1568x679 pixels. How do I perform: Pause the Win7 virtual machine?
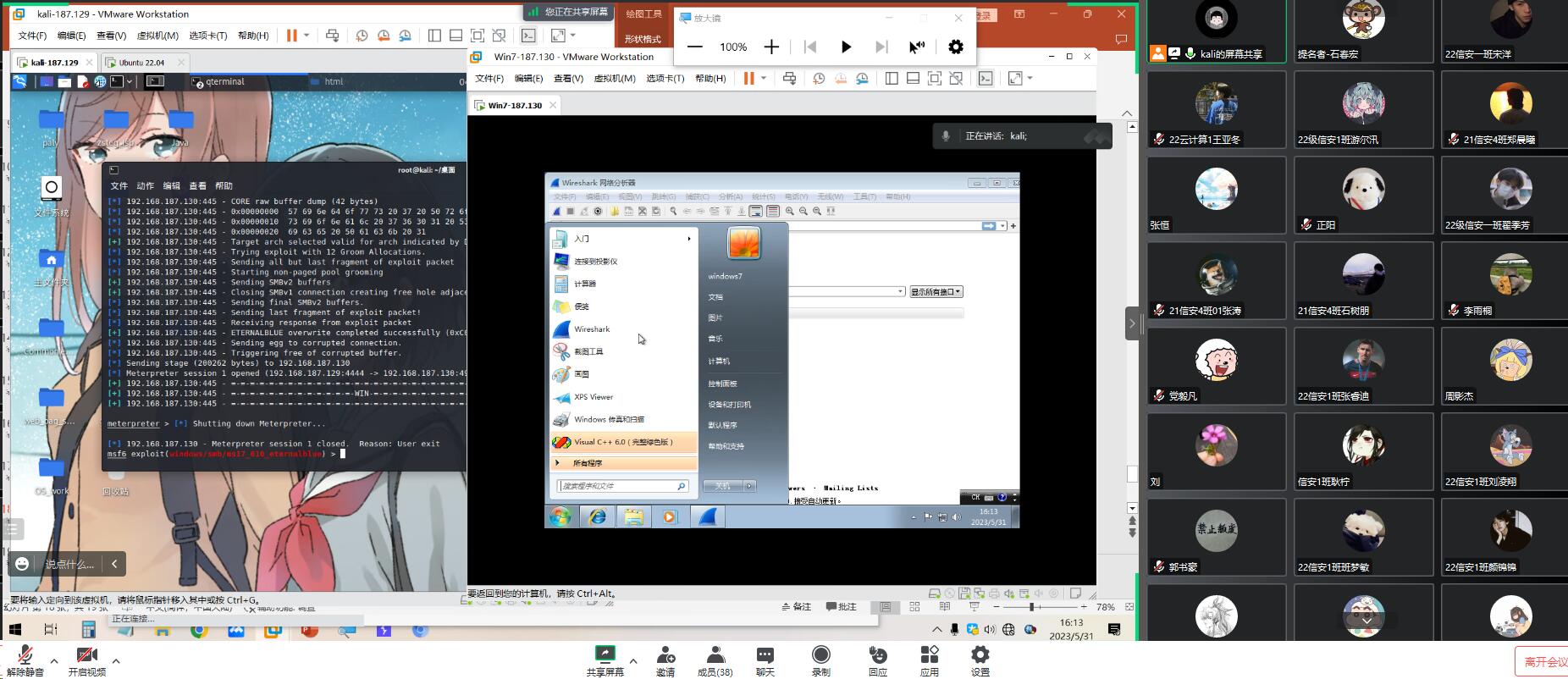click(748, 78)
